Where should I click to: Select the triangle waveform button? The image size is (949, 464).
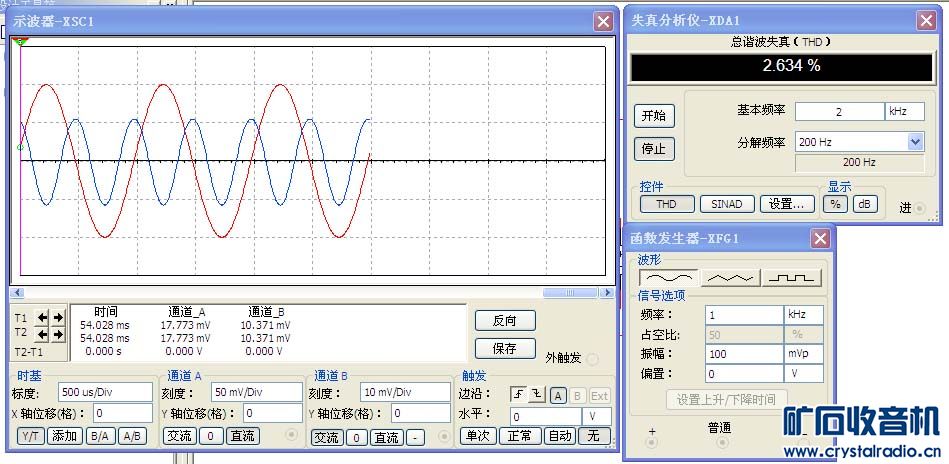click(x=731, y=277)
